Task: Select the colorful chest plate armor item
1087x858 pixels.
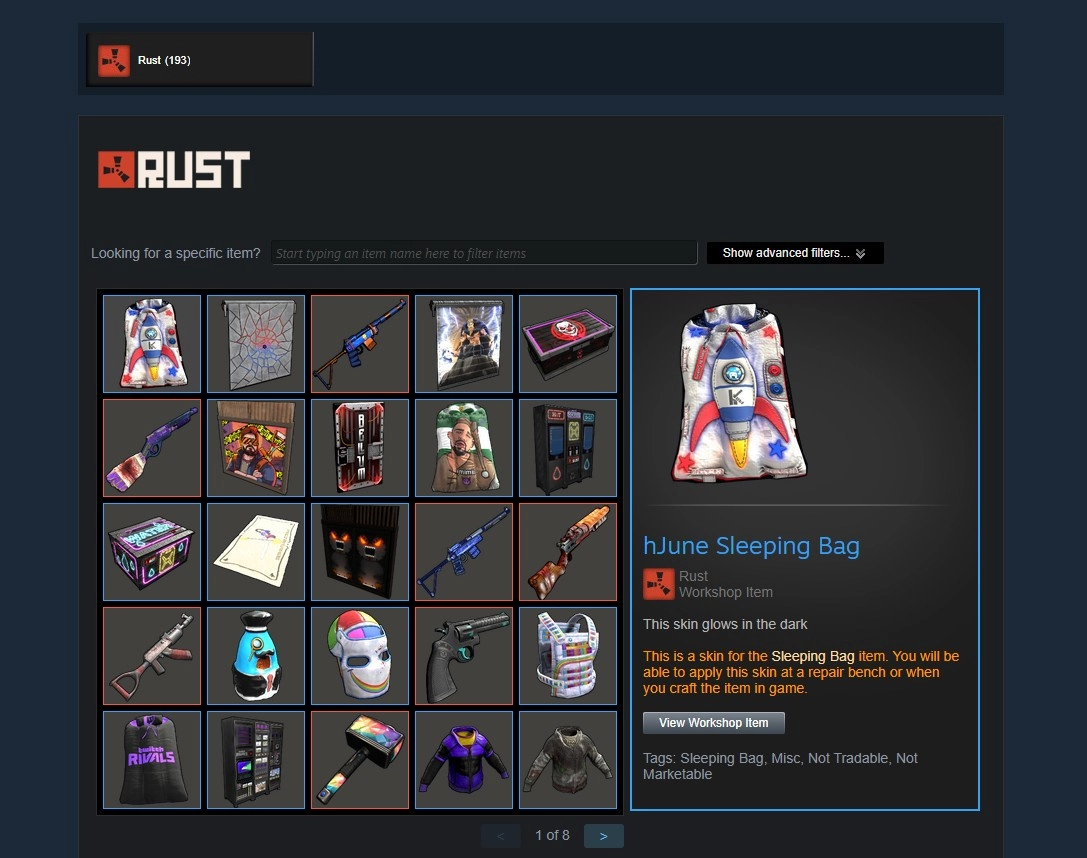Action: click(568, 656)
